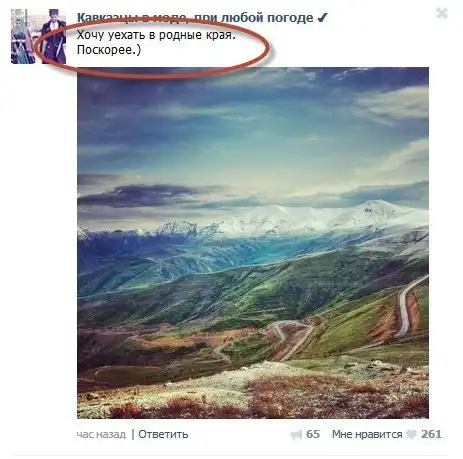463x459 pixels.
Task: Click the share count 65
Action: 313,434
